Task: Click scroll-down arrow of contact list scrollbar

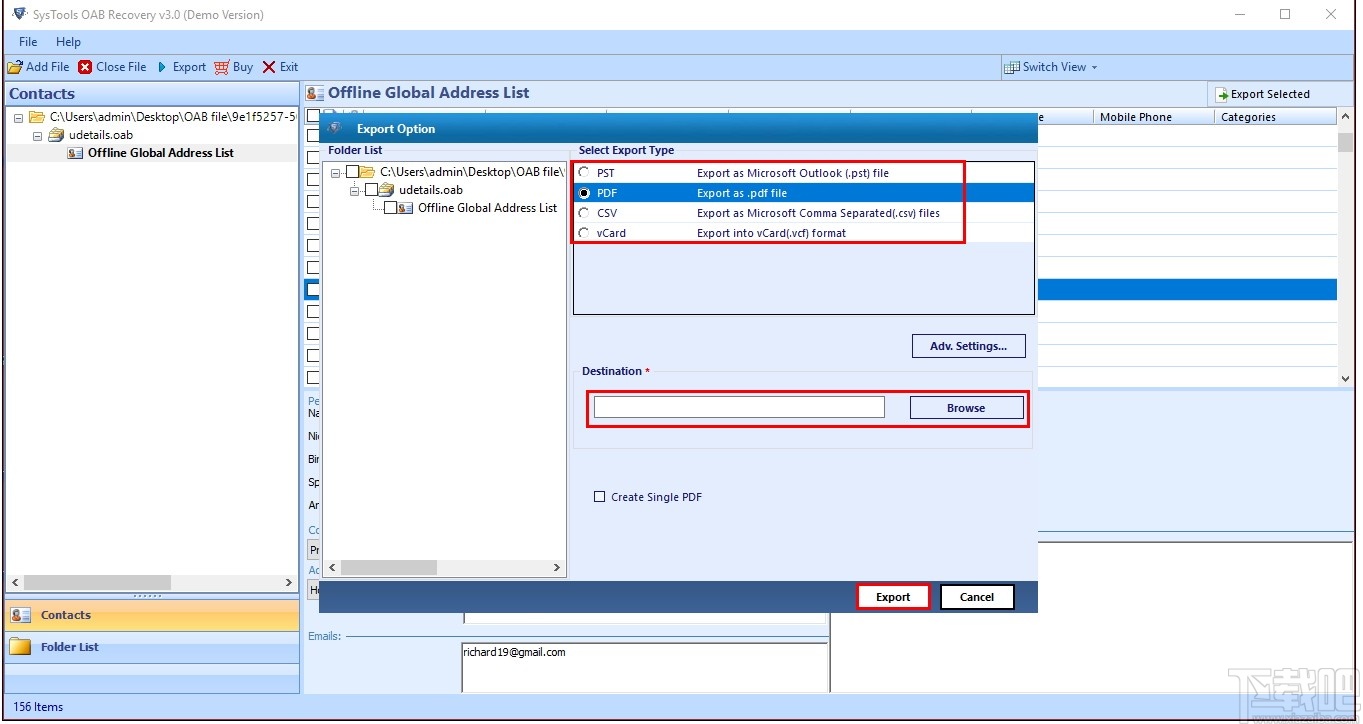Action: coord(1346,378)
